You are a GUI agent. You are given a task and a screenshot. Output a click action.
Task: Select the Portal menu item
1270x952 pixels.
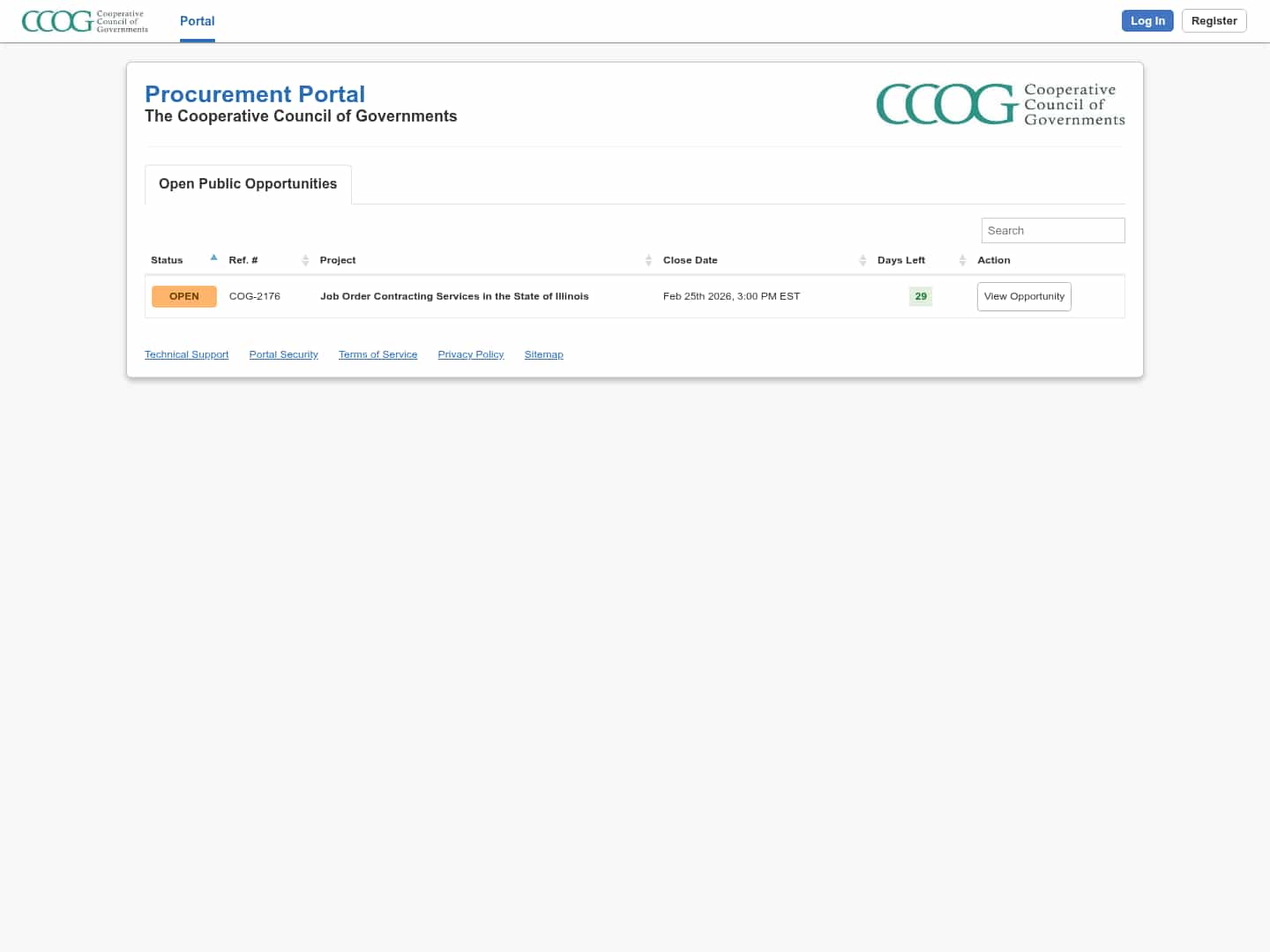point(197,21)
